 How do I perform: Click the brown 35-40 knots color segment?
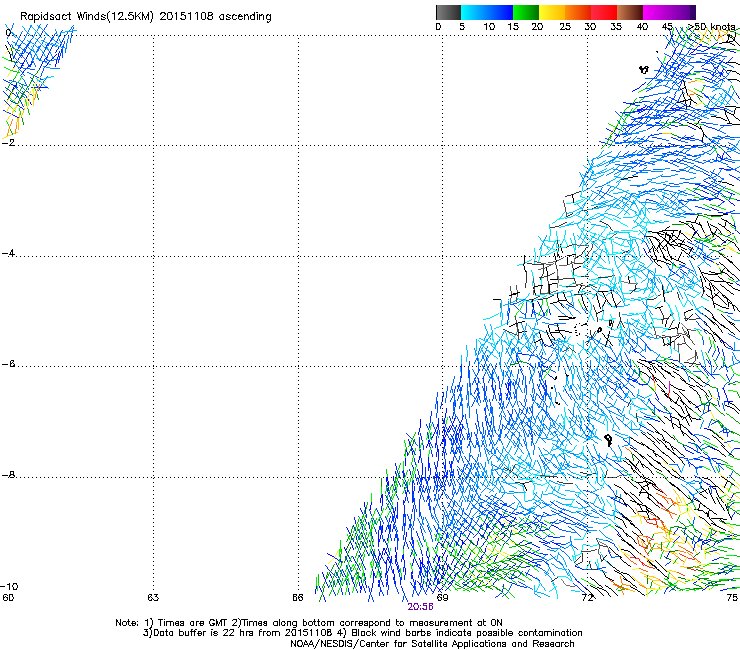point(630,12)
